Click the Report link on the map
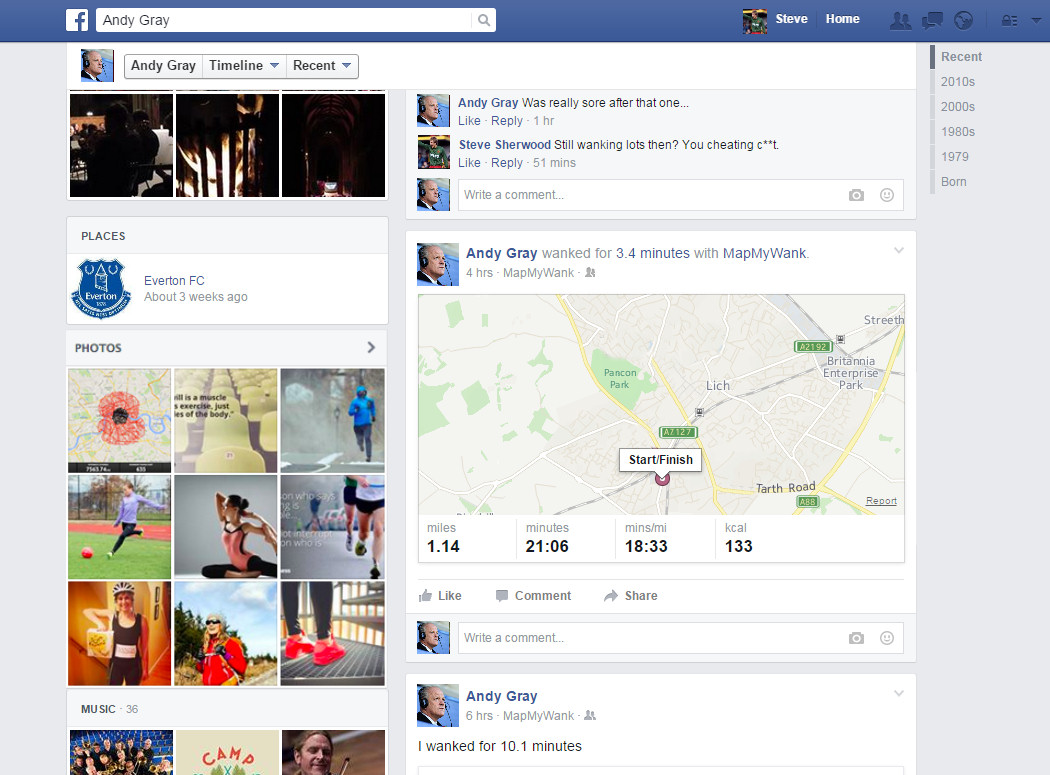The image size is (1050, 775). (x=881, y=500)
